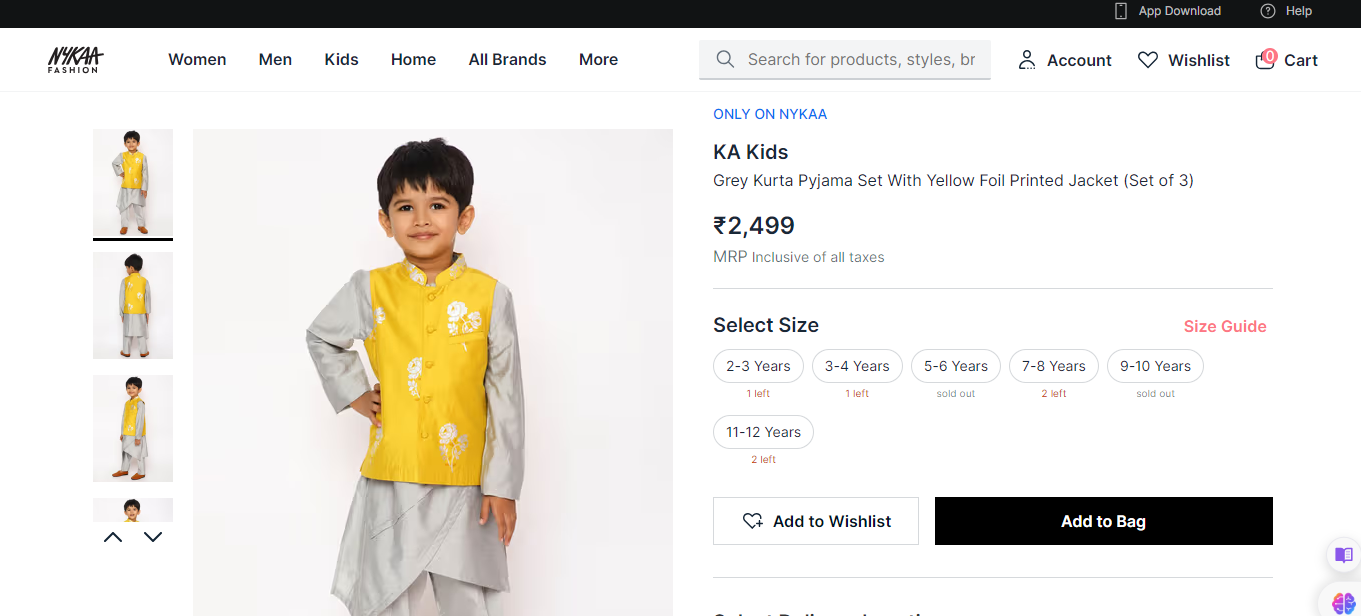1361x616 pixels.
Task: Click the Wishlist heart icon in header
Action: (1148, 60)
